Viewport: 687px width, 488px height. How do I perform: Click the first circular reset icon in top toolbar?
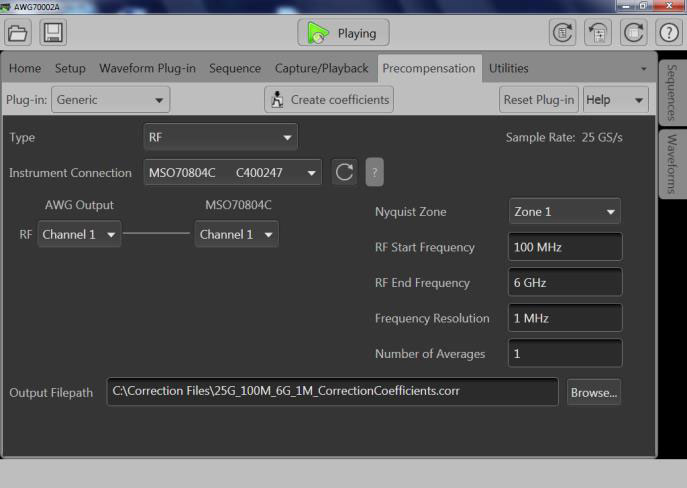tap(563, 33)
